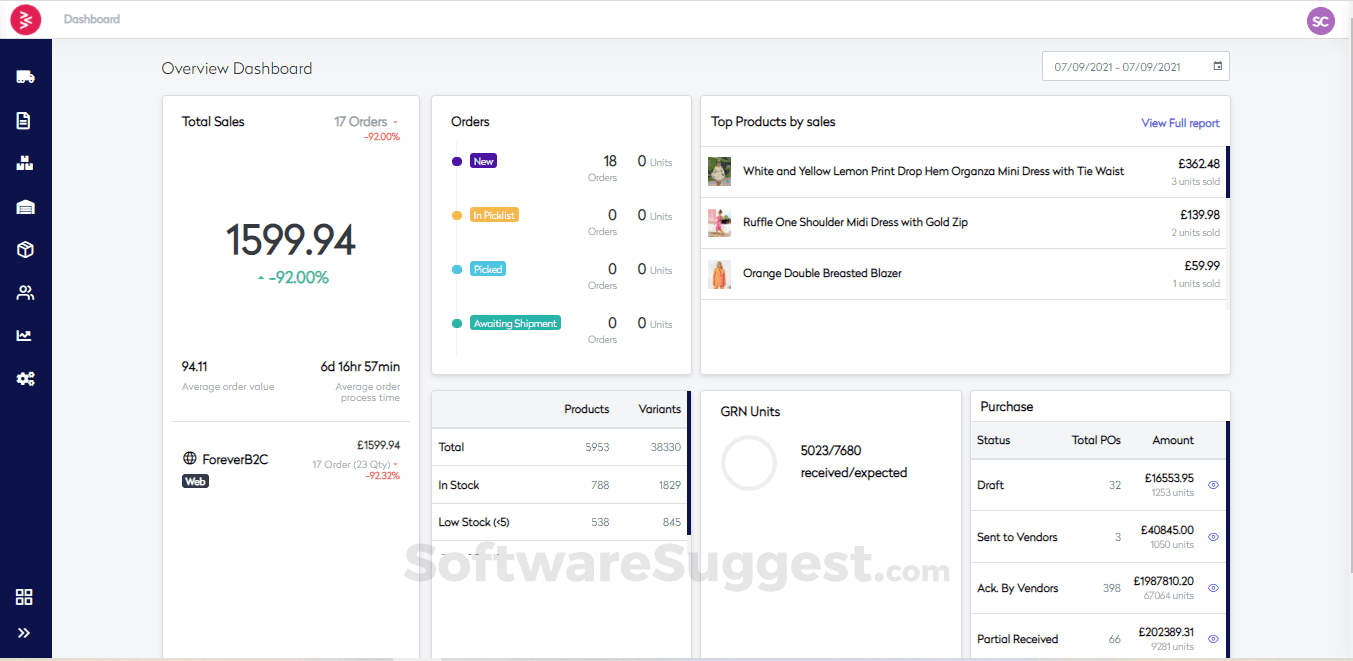This screenshot has height=661, width=1353.
Task: Open the Reports chart icon in sidebar
Action: (25, 334)
